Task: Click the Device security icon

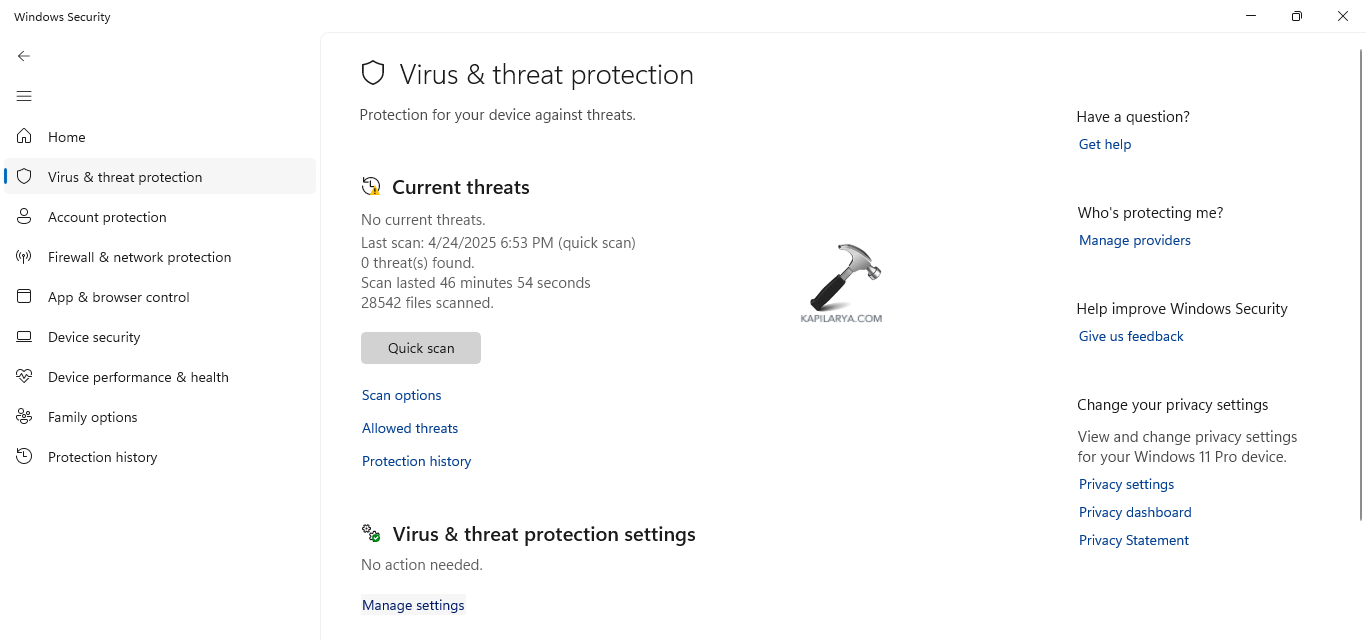Action: tap(23, 337)
